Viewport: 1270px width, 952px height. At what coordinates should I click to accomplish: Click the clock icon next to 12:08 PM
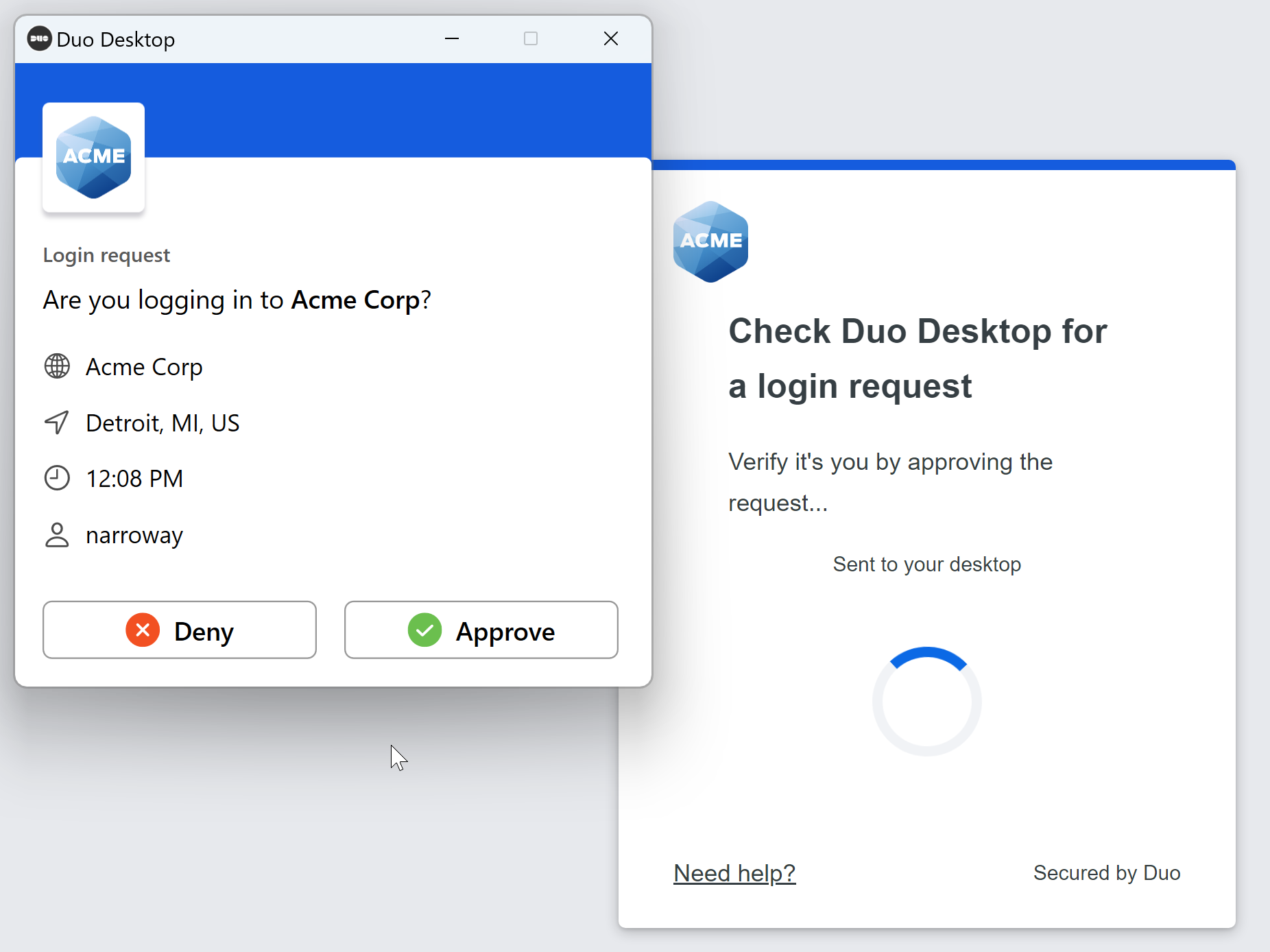pyautogui.click(x=58, y=478)
